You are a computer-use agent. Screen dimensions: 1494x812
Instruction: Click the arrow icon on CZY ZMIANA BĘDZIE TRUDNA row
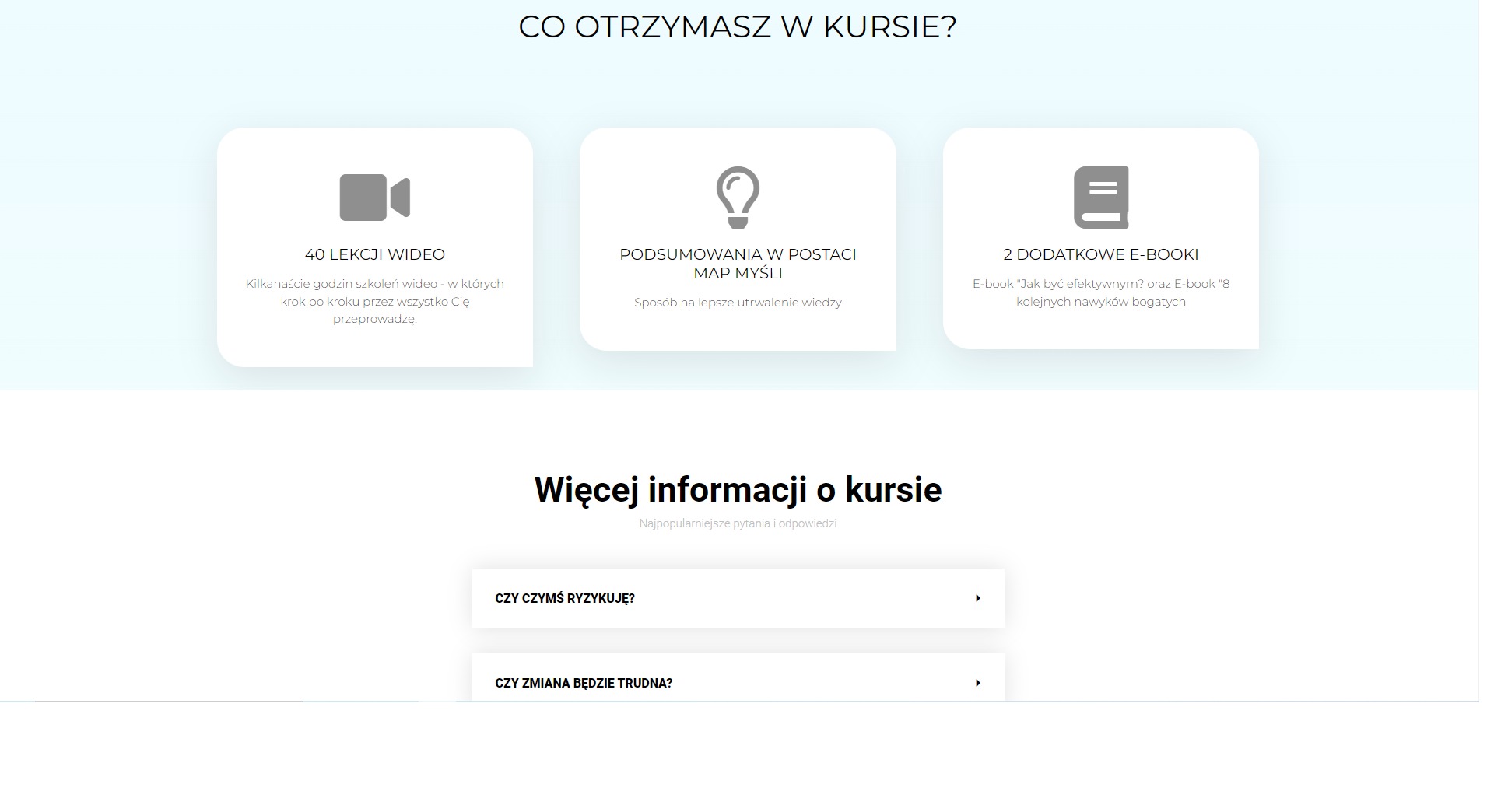977,682
